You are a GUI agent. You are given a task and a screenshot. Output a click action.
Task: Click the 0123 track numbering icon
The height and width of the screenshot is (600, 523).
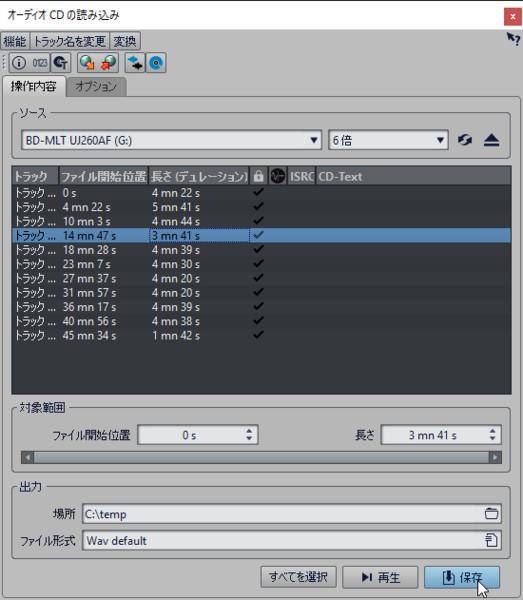[x=40, y=63]
